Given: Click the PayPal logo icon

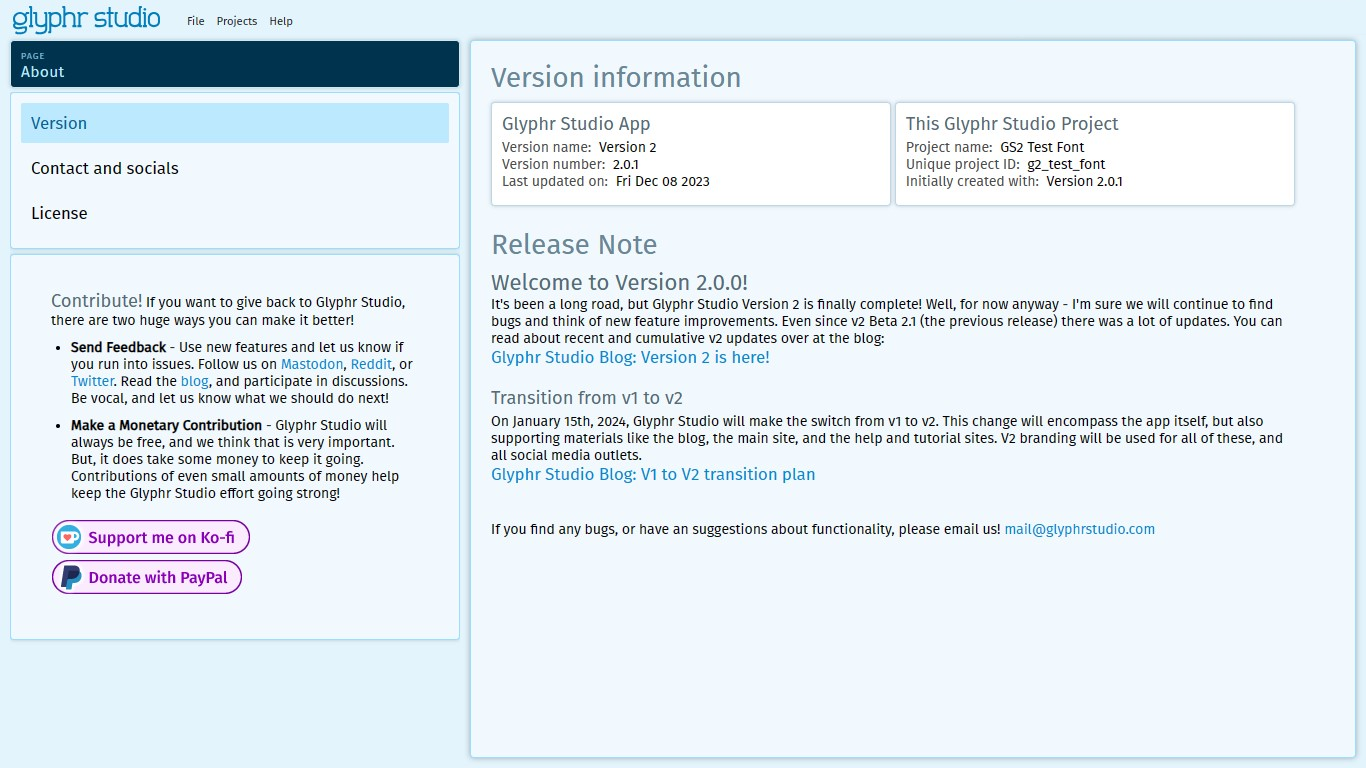Looking at the screenshot, I should tap(70, 577).
